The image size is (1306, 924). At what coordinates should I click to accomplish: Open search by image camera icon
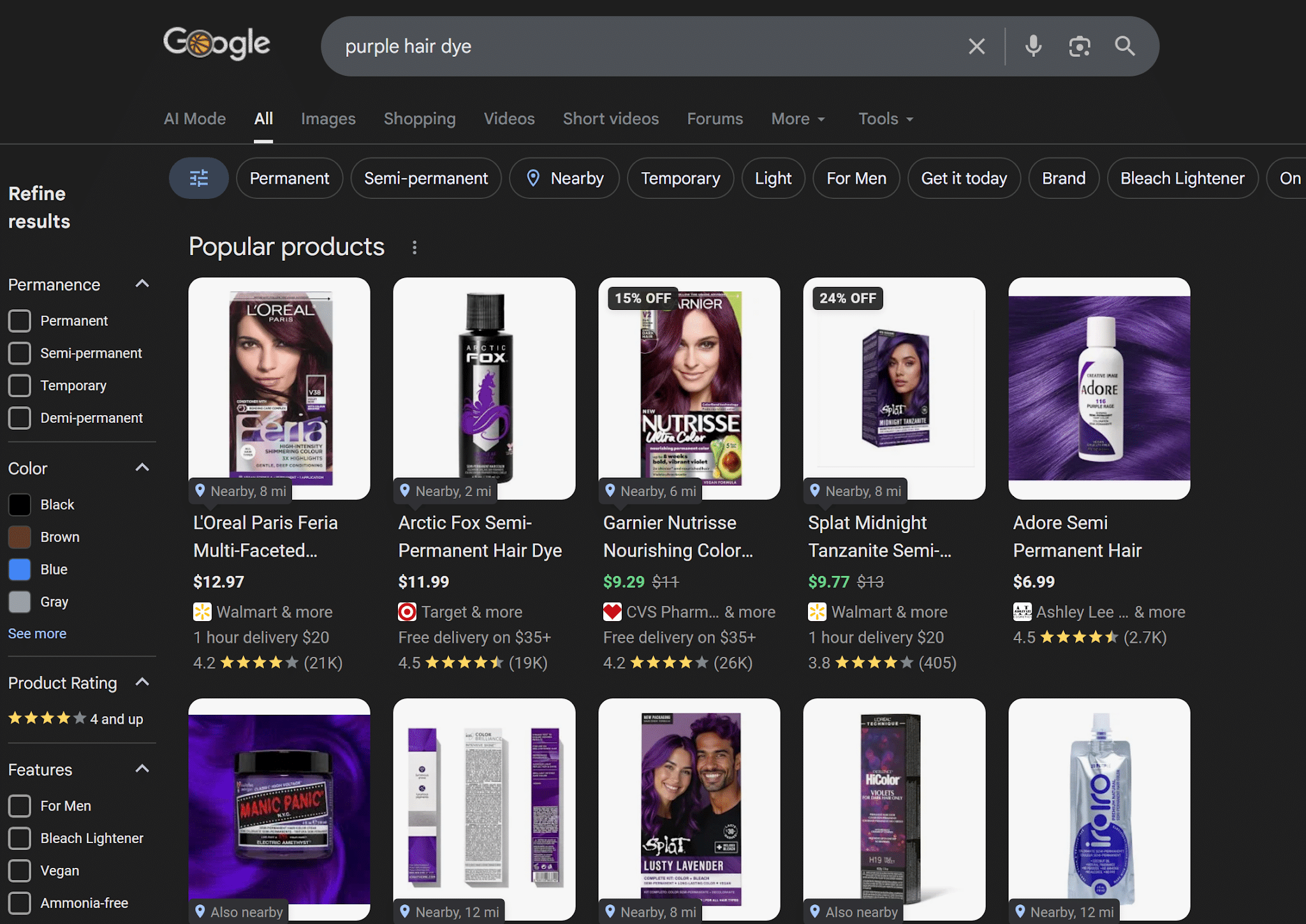1079,47
